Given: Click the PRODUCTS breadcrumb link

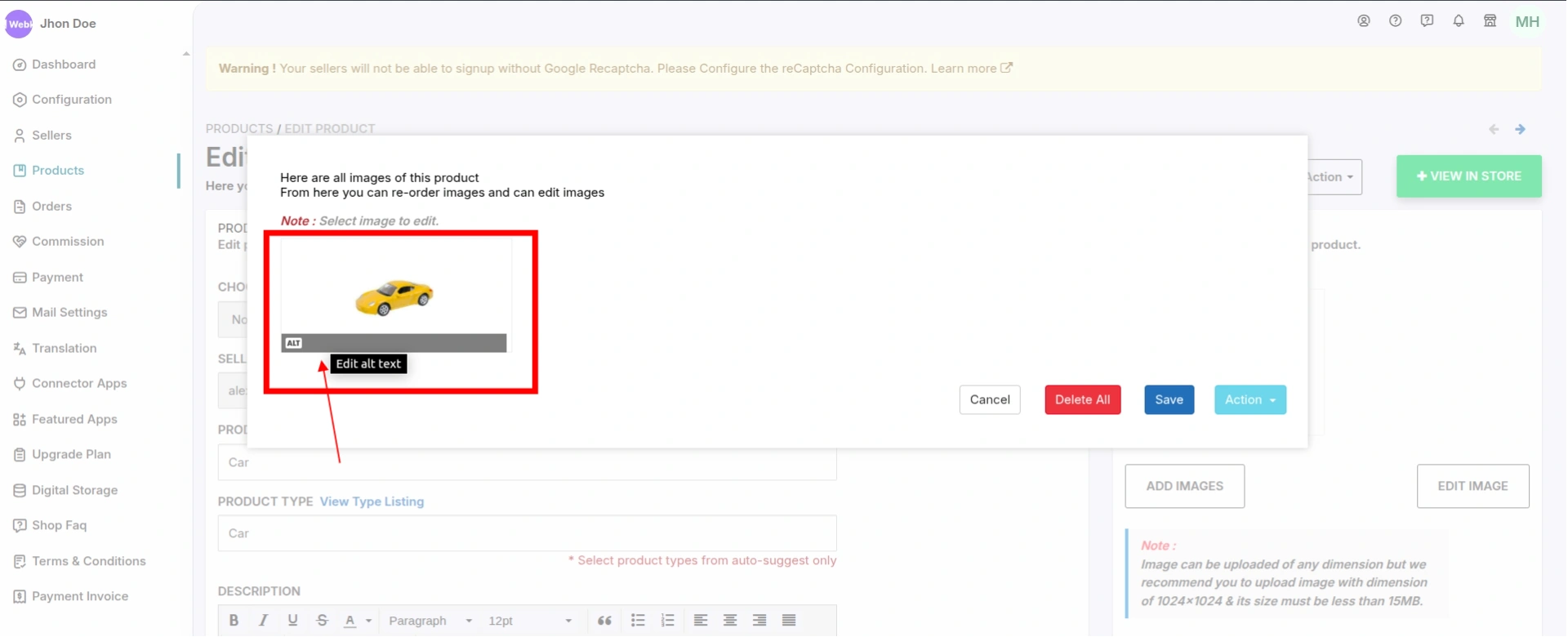Looking at the screenshot, I should (x=239, y=129).
